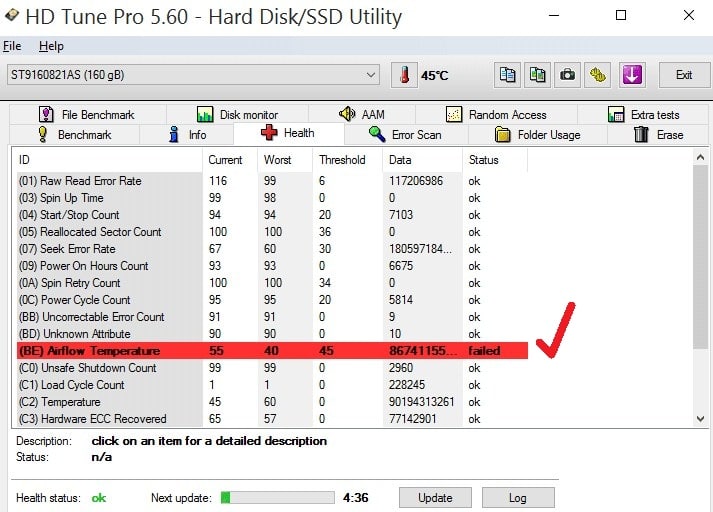Select the (0A) Spin Retry Count row

tap(272, 283)
